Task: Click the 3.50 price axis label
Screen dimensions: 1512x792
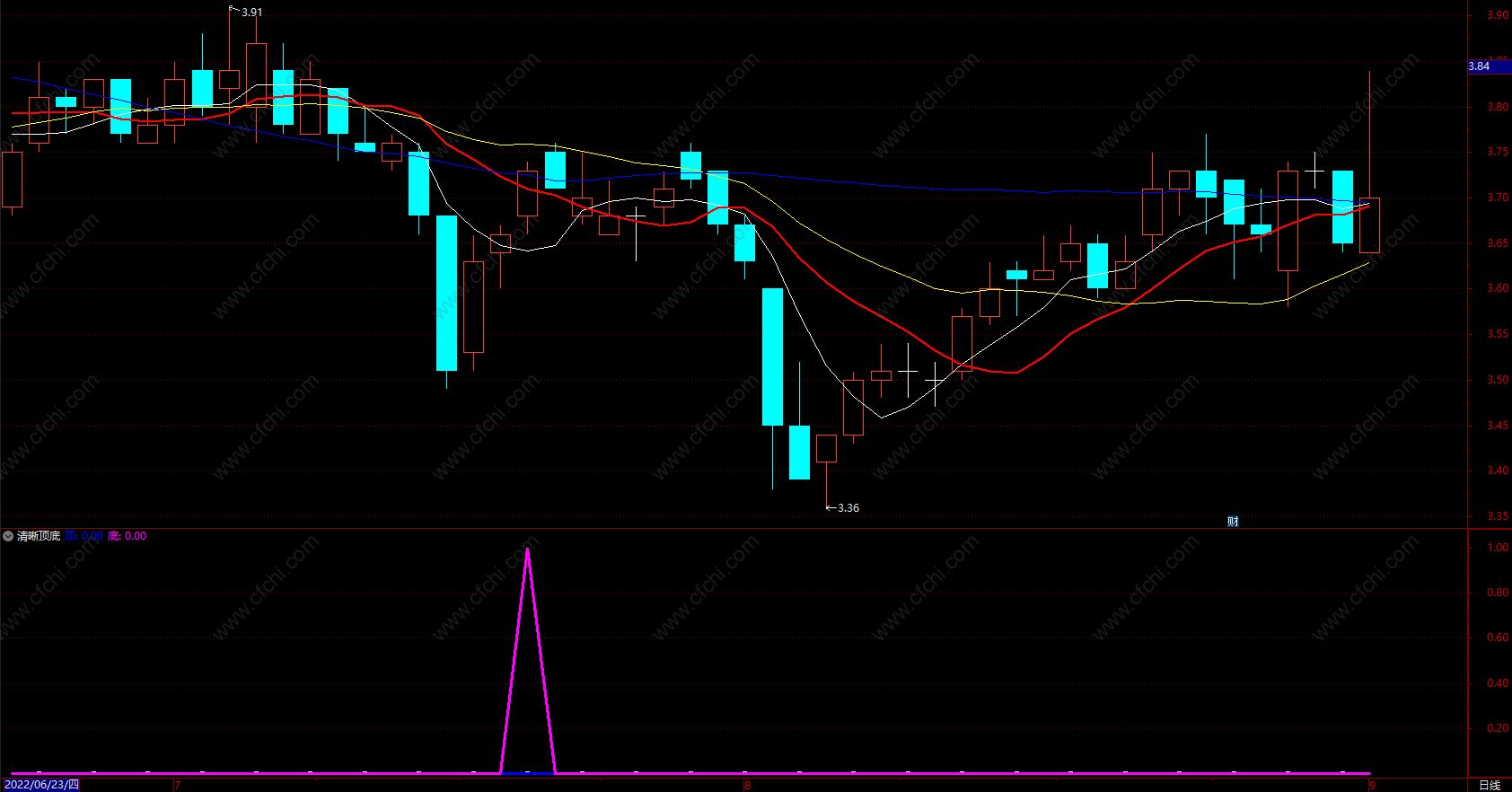Action: point(1498,380)
